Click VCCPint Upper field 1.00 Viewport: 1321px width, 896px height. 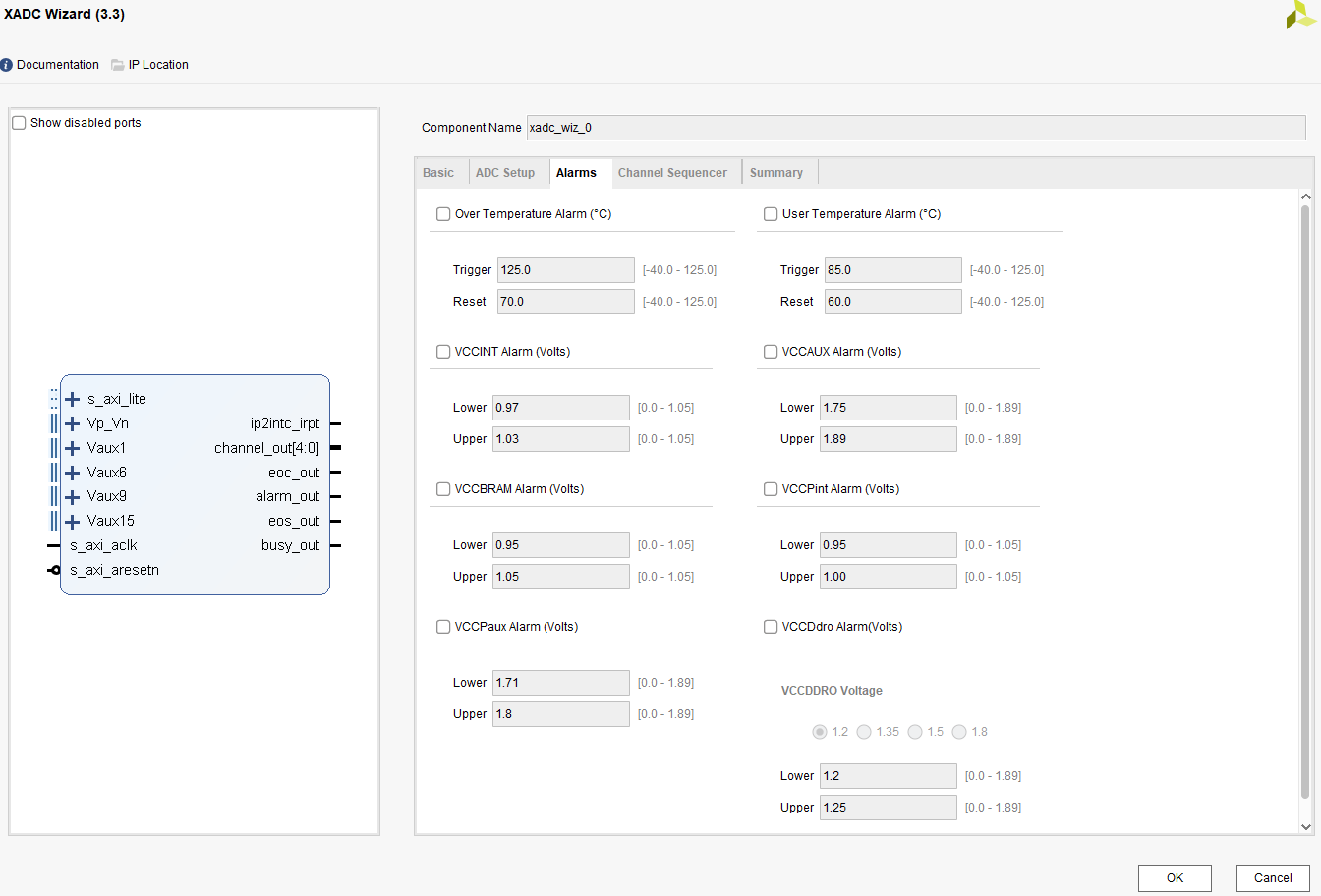point(889,577)
